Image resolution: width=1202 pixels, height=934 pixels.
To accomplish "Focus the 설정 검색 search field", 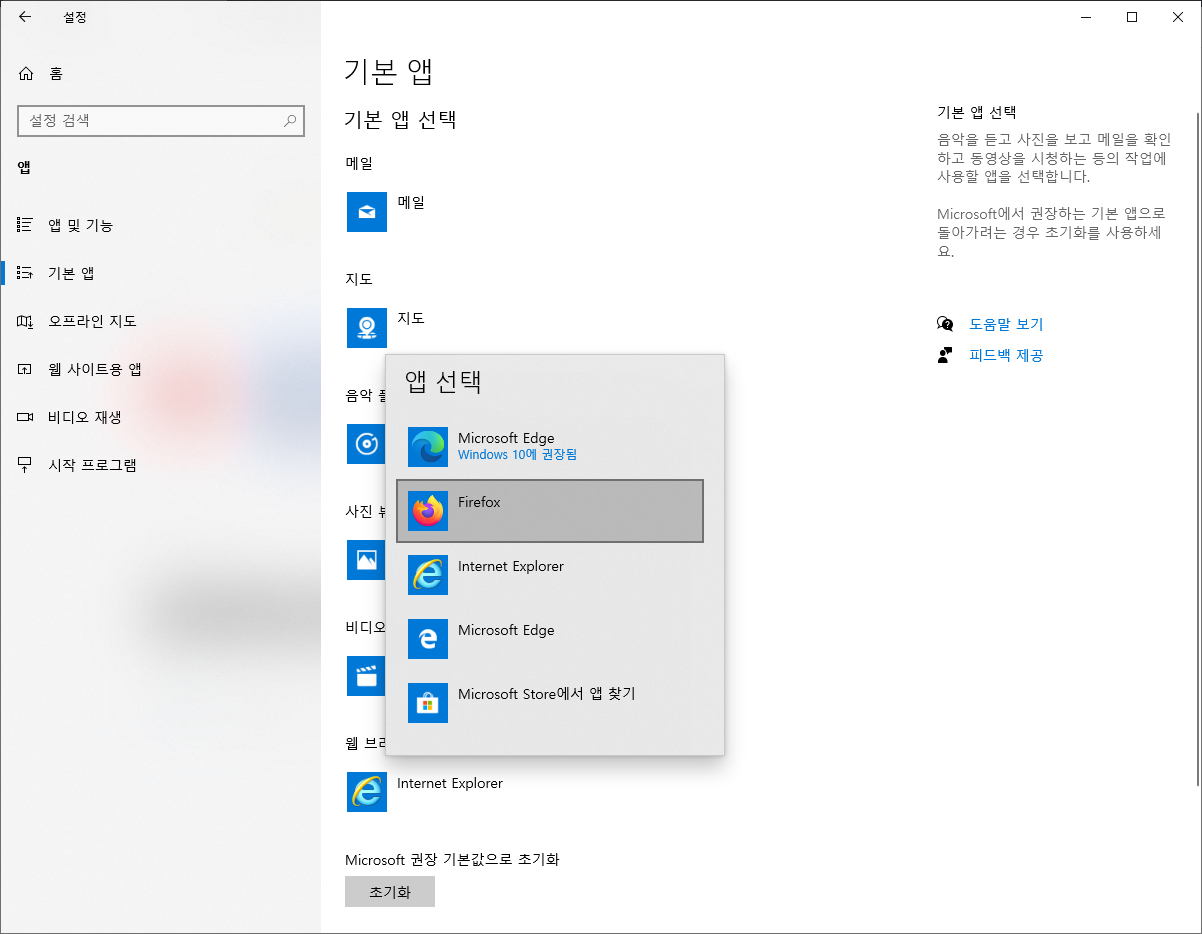I will [x=161, y=120].
